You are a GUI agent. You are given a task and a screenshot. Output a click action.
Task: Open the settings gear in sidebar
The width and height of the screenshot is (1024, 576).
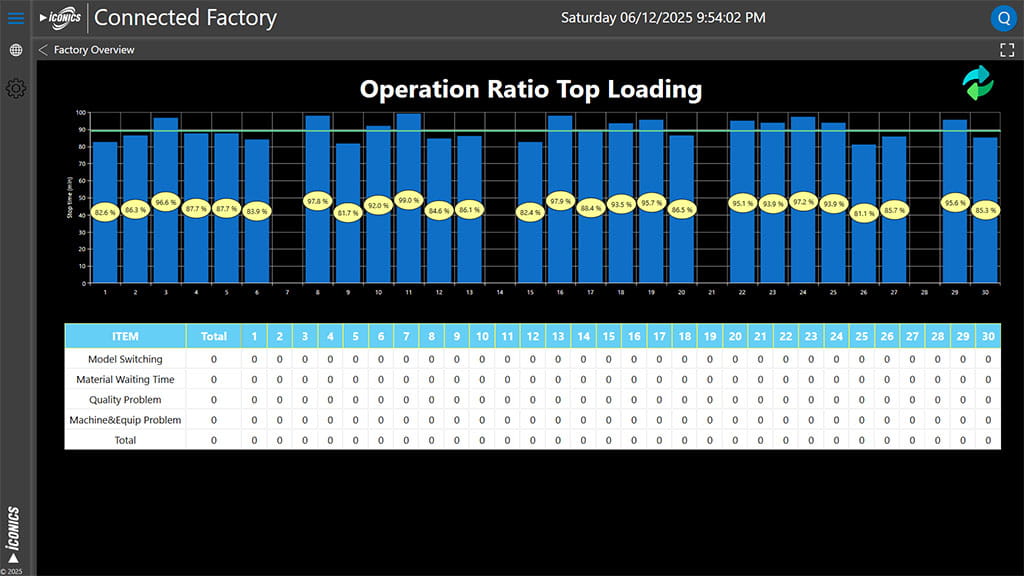(x=15, y=89)
